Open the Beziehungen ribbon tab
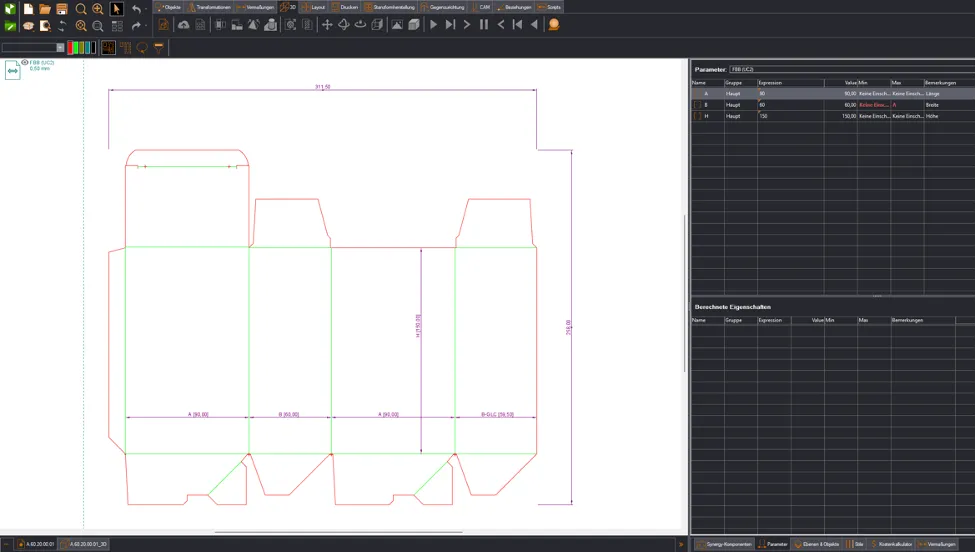 (x=514, y=7)
